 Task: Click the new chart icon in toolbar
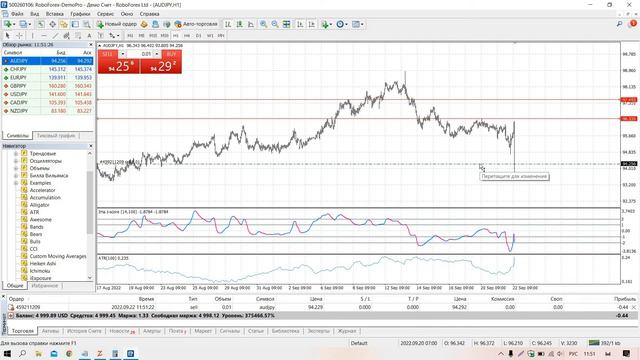click(8, 24)
